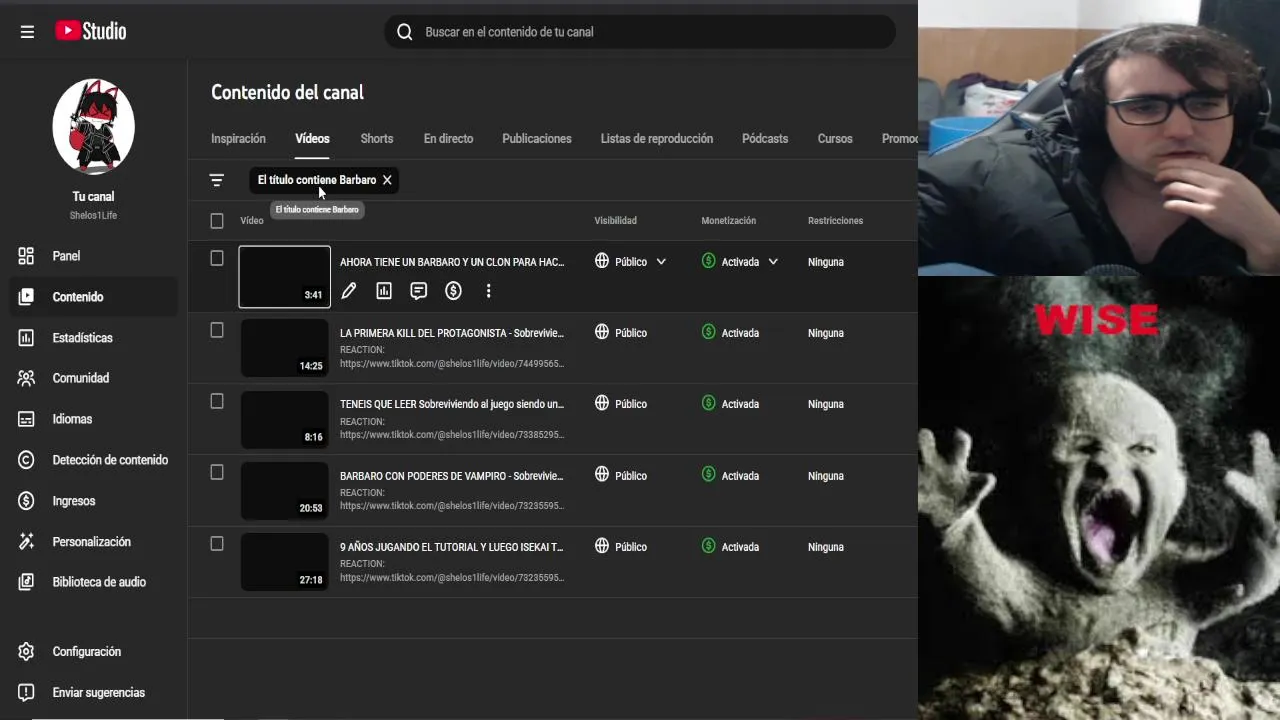Open the 9 AÑOS JUGANDO EL TUTORIAL title

coord(452,547)
